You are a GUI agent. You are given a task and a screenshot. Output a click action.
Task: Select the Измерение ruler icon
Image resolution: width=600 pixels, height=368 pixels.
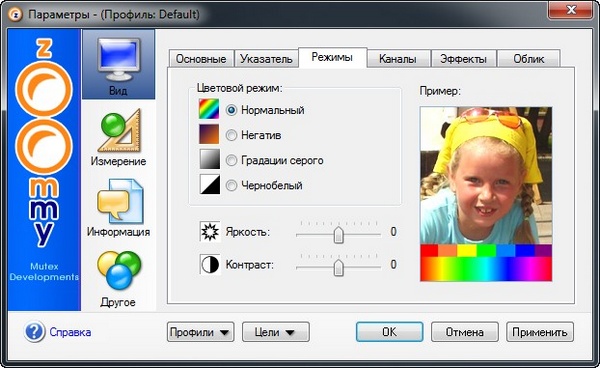pos(120,131)
